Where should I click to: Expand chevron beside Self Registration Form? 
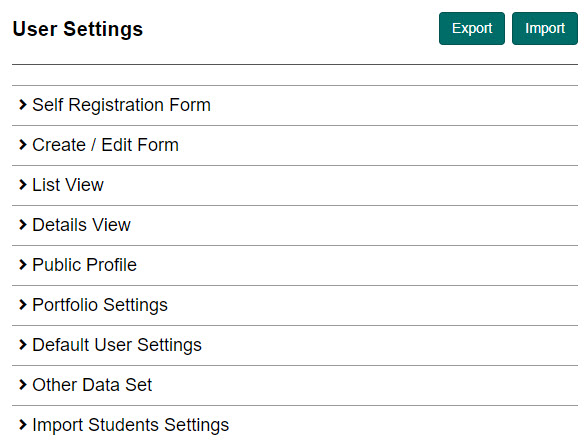click(x=23, y=105)
